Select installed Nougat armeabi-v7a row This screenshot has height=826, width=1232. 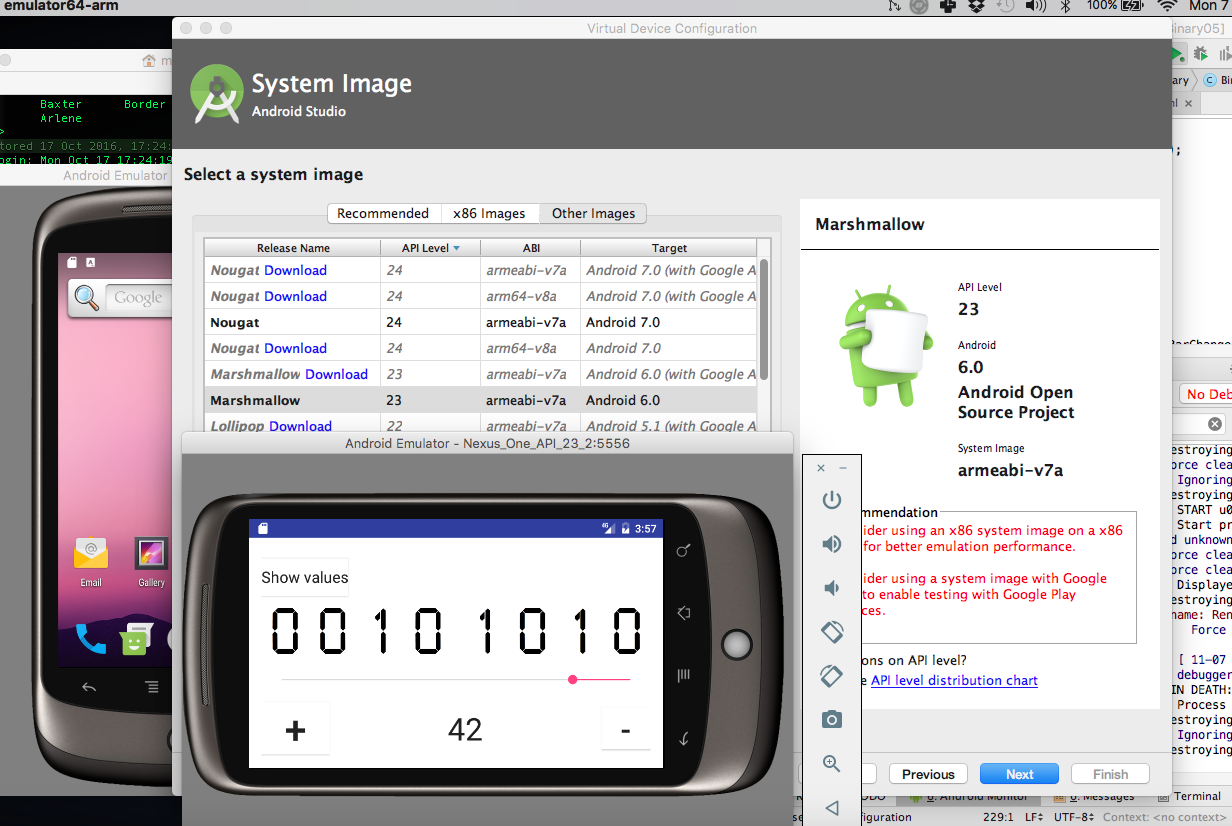point(480,322)
